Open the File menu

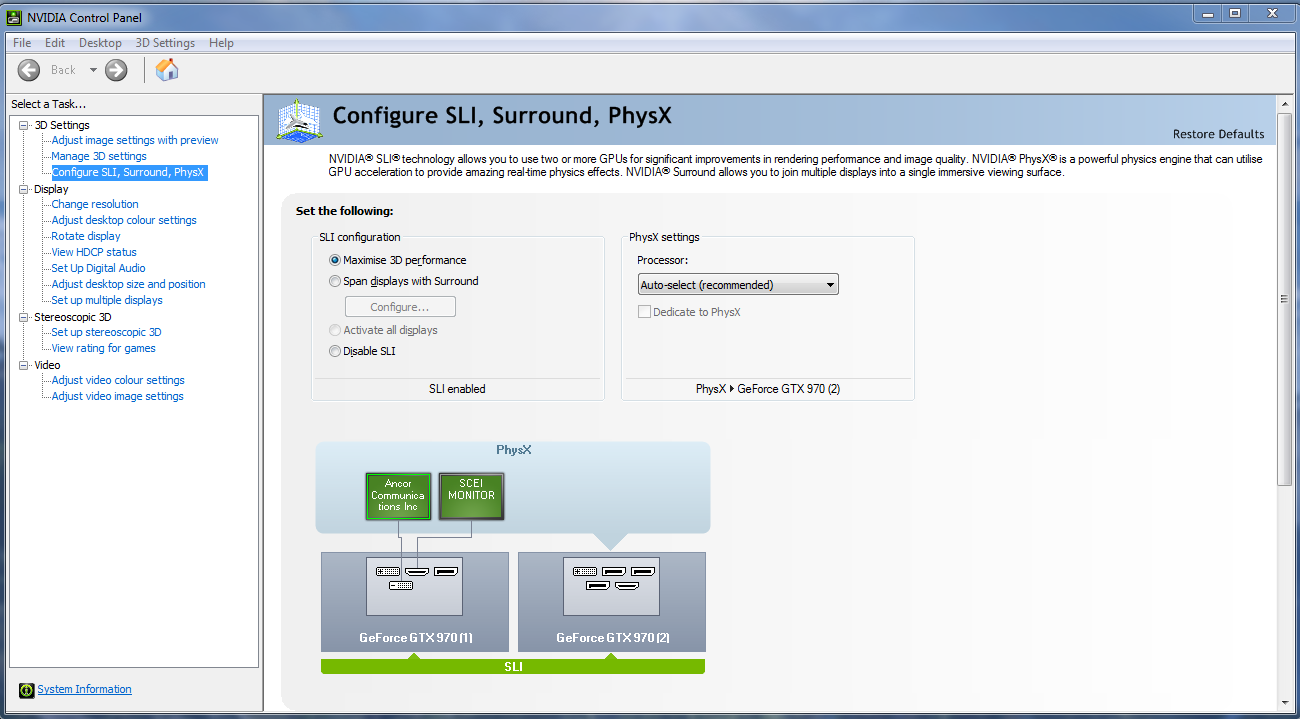pos(22,43)
